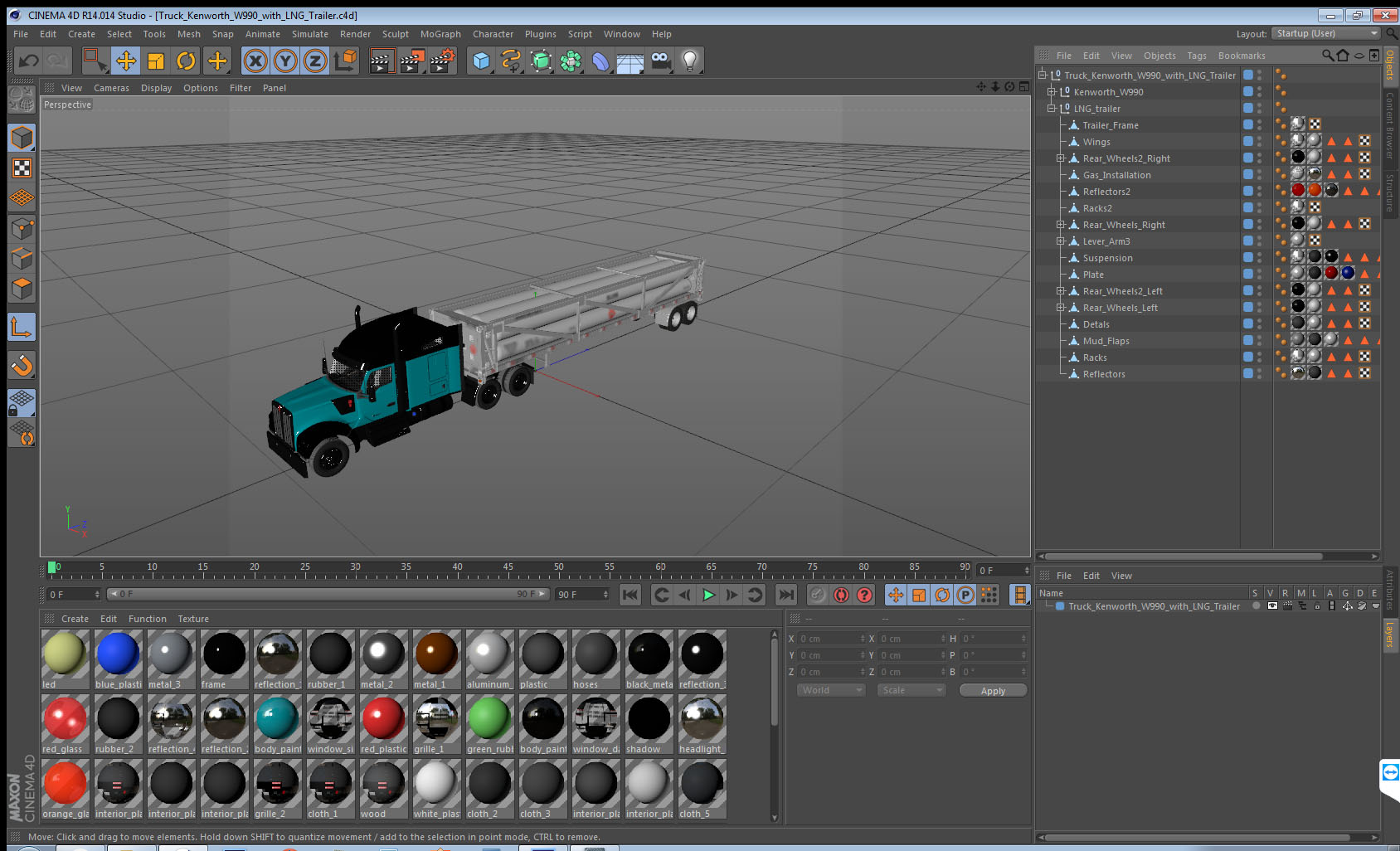
Task: Click the Undo arrow icon
Action: [28, 61]
